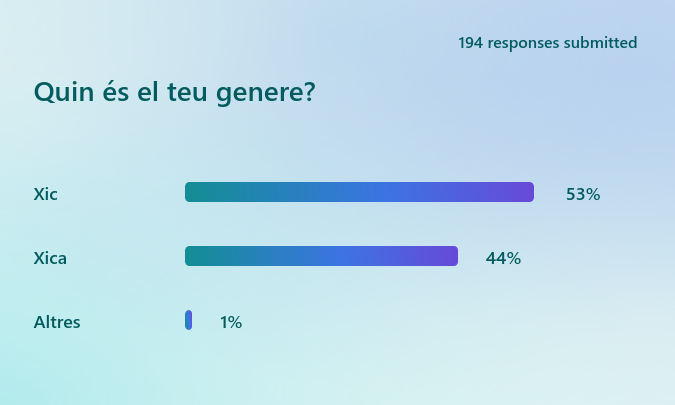Click the Xica result progress bar
Viewport: 675px width, 405px height.
(x=321, y=256)
